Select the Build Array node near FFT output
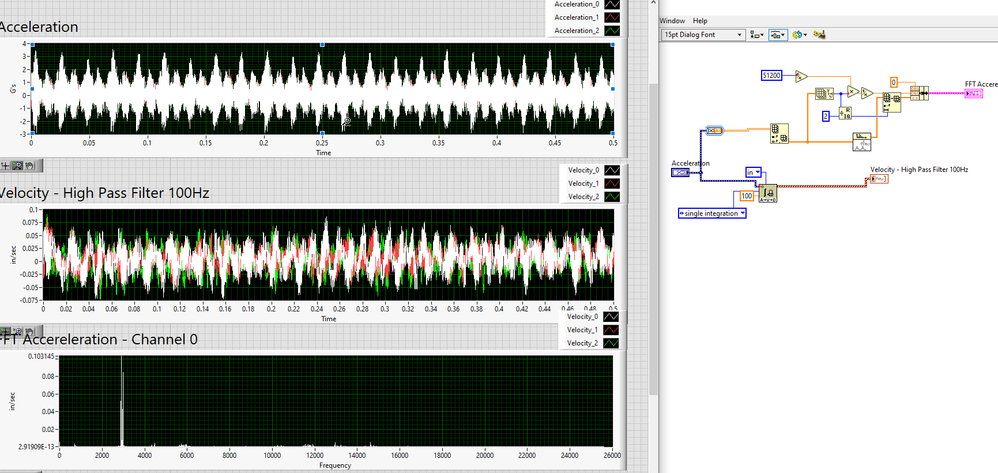Image resolution: width=998 pixels, height=473 pixels. point(915,93)
